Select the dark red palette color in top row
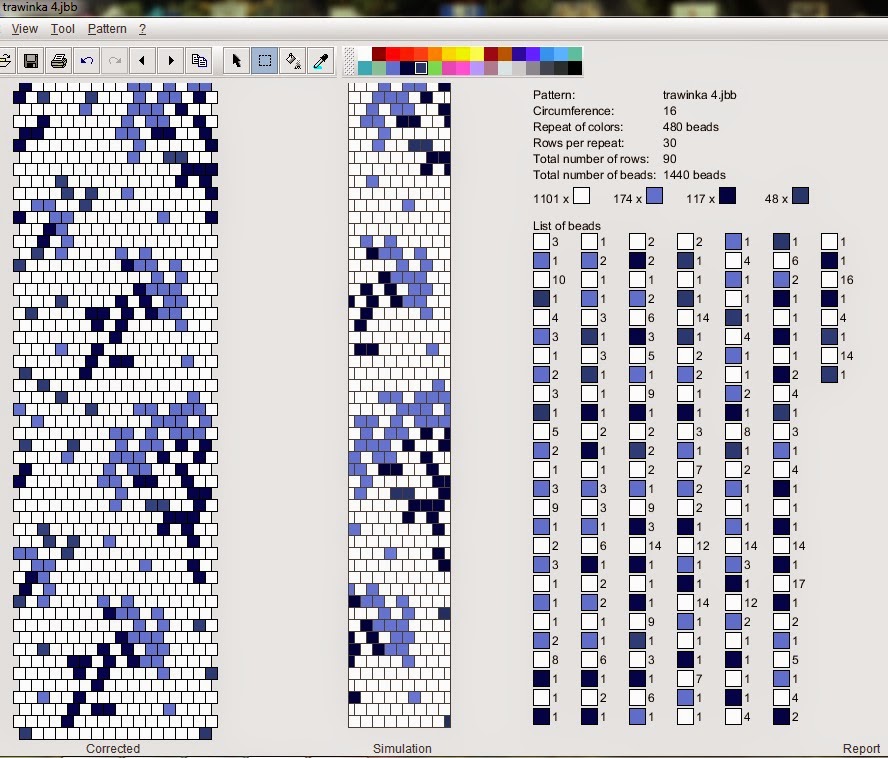The image size is (888, 758). pos(379,54)
